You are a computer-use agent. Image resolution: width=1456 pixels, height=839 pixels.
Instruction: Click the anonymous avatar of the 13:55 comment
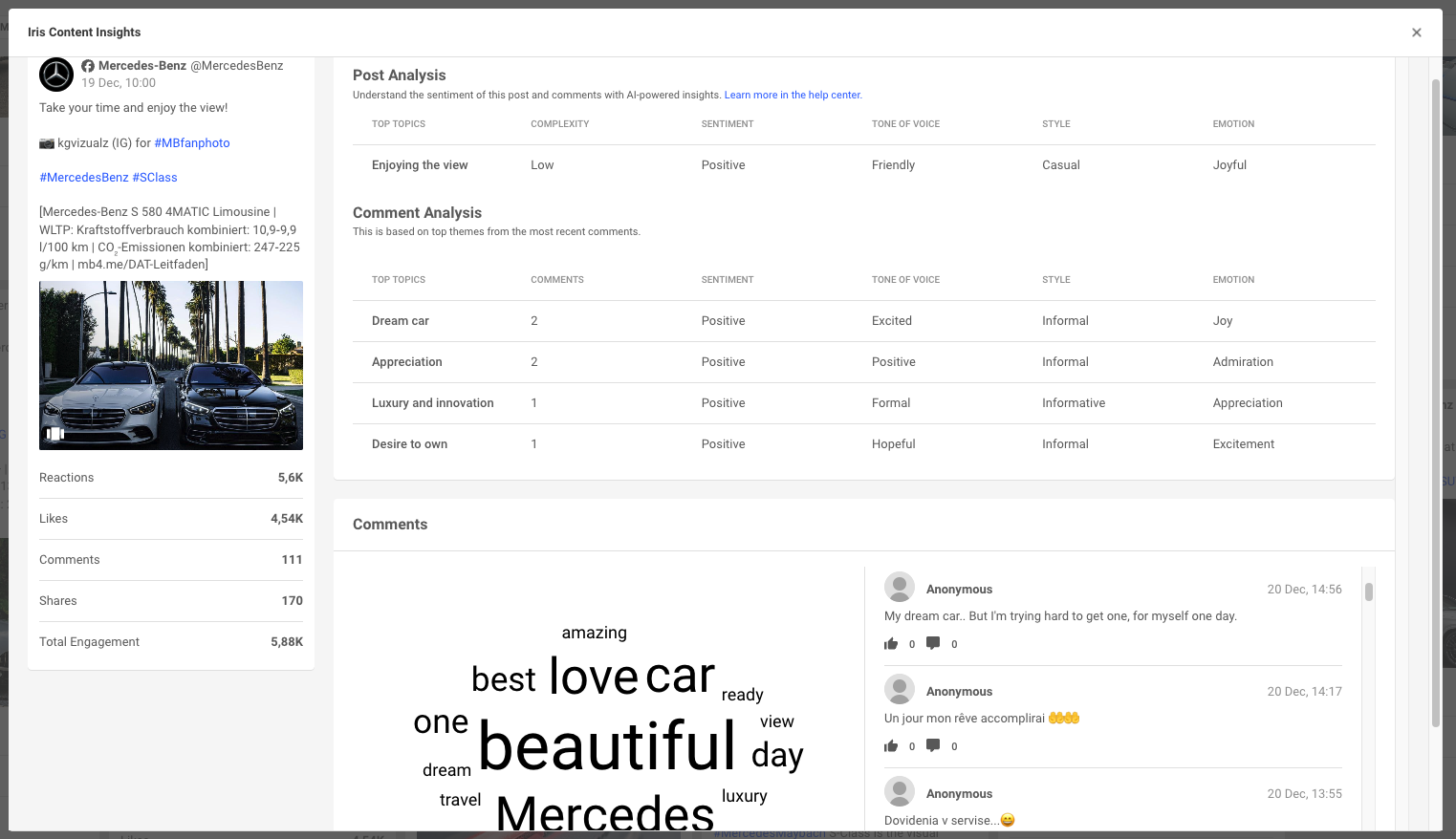(x=900, y=792)
